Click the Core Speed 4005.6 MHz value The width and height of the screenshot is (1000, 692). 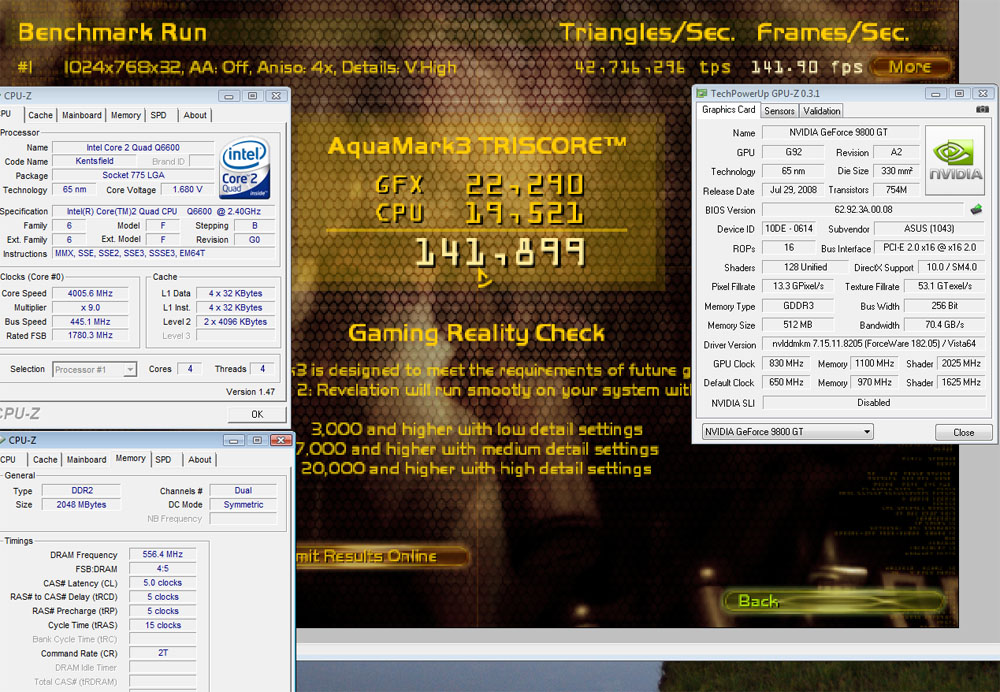[91, 293]
